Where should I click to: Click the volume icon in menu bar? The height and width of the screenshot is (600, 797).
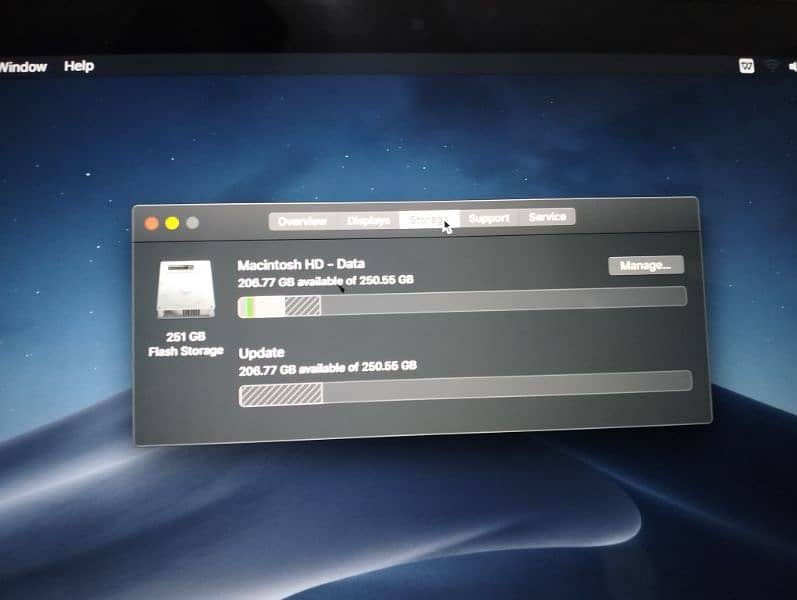(x=792, y=67)
